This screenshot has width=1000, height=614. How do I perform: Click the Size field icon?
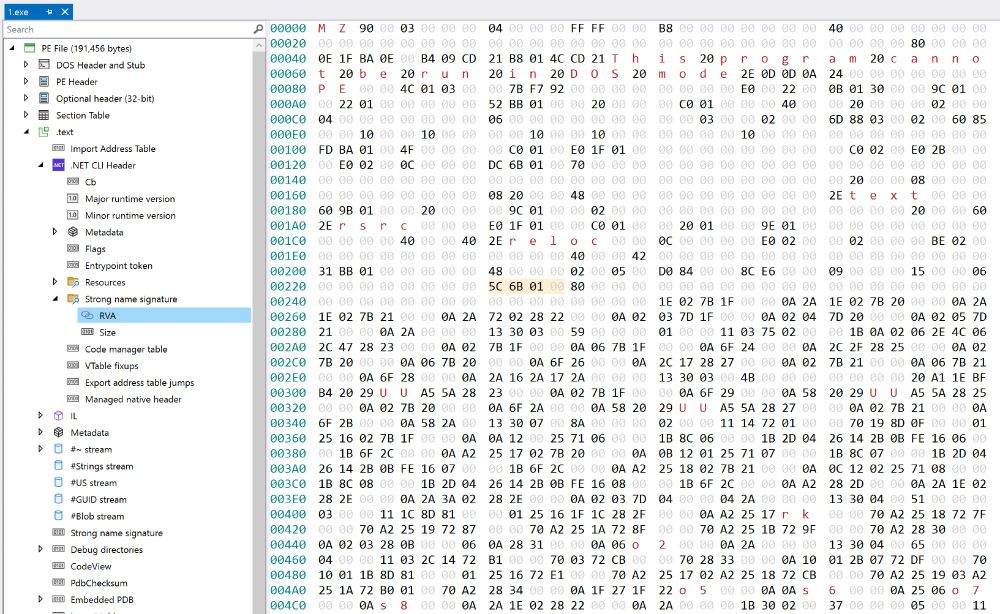87,332
